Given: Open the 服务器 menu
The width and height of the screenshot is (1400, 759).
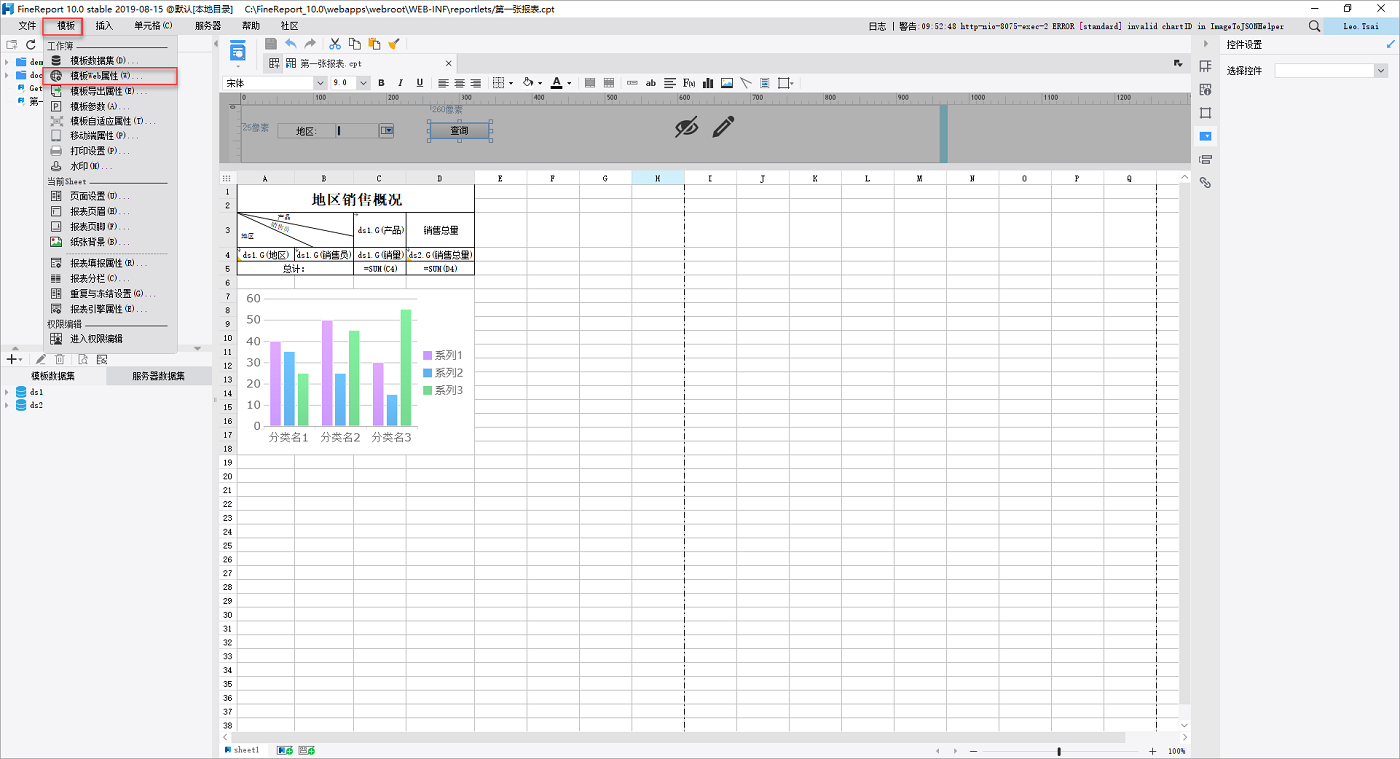Looking at the screenshot, I should pyautogui.click(x=208, y=26).
